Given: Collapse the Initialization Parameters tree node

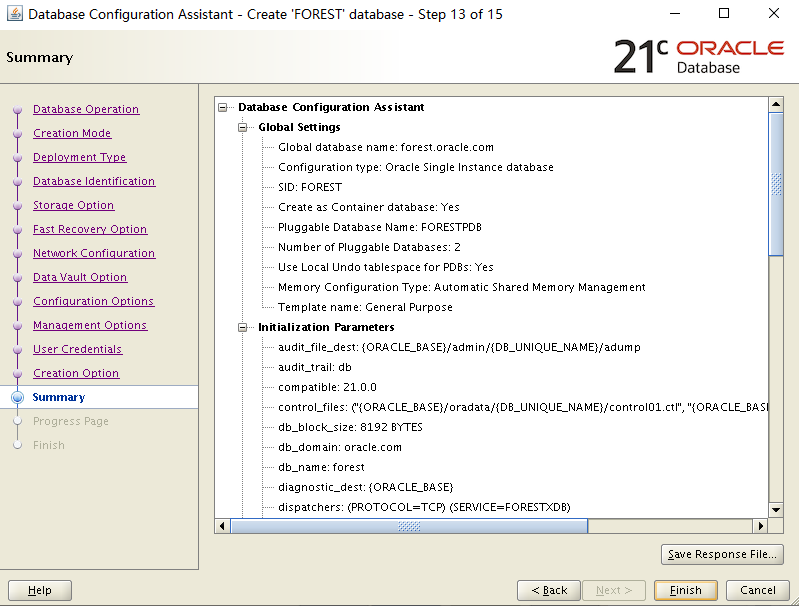Looking at the screenshot, I should (244, 327).
